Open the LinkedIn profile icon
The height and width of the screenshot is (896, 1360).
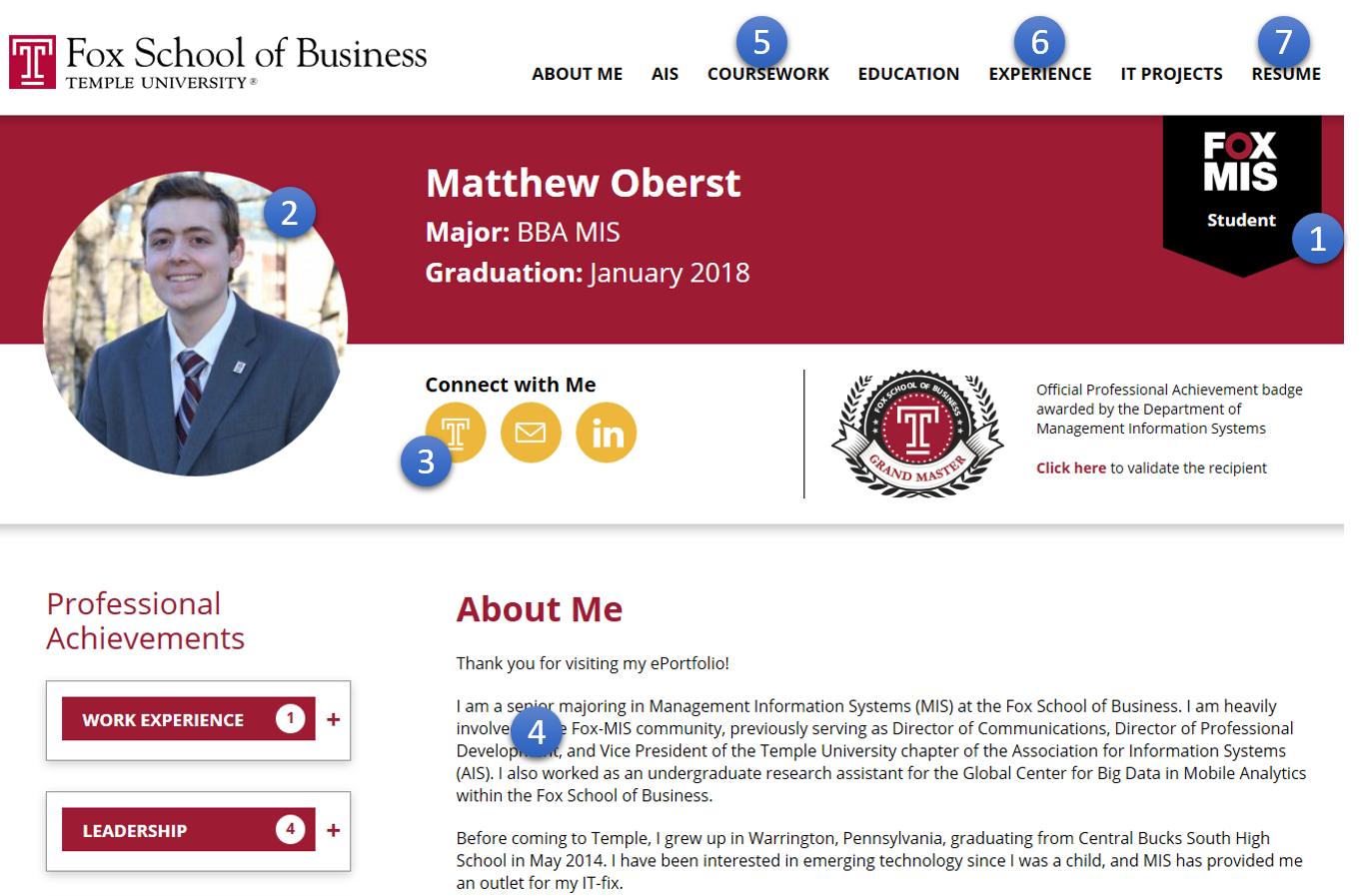tap(607, 433)
